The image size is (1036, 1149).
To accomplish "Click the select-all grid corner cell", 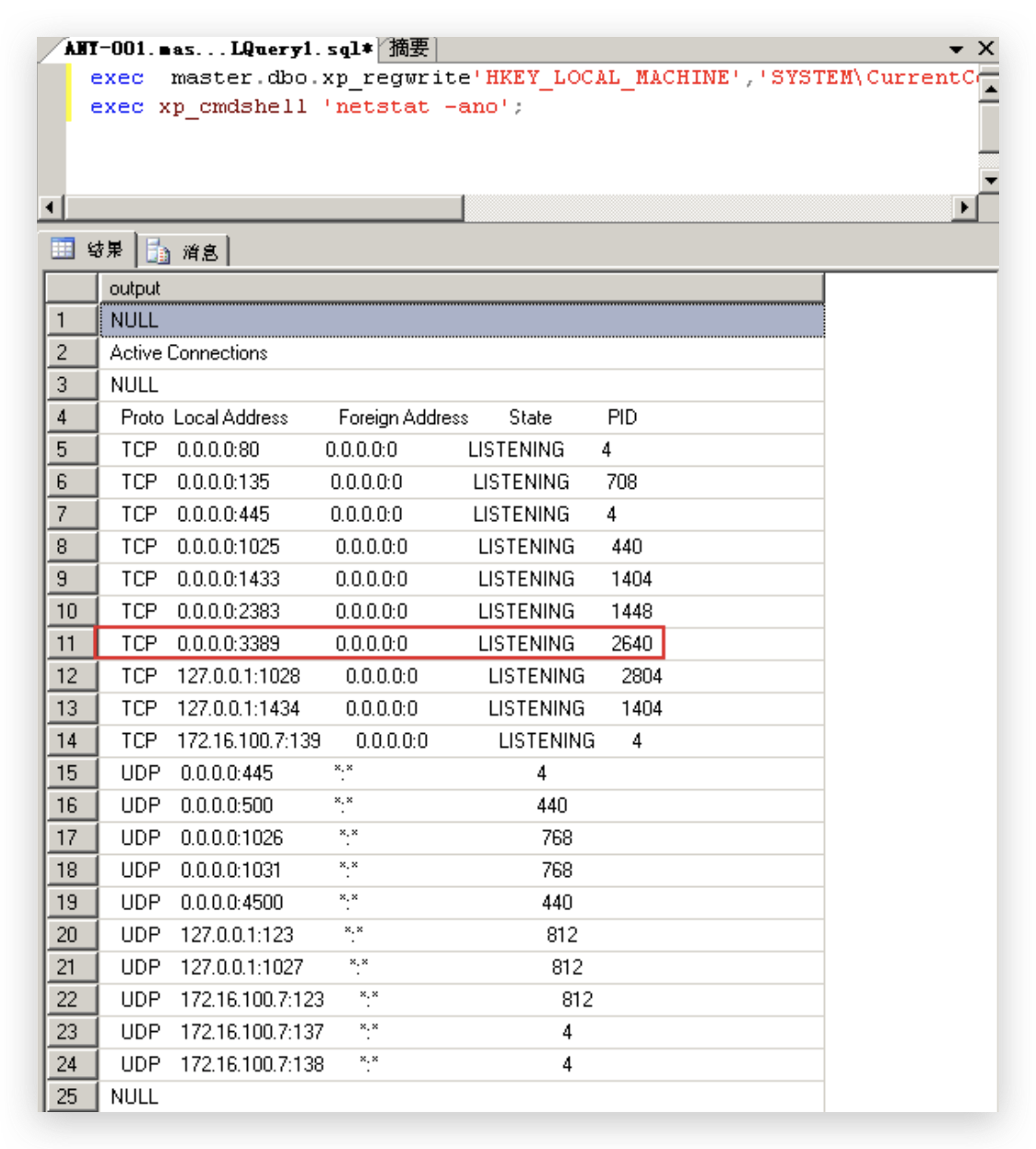I will pos(72,289).
